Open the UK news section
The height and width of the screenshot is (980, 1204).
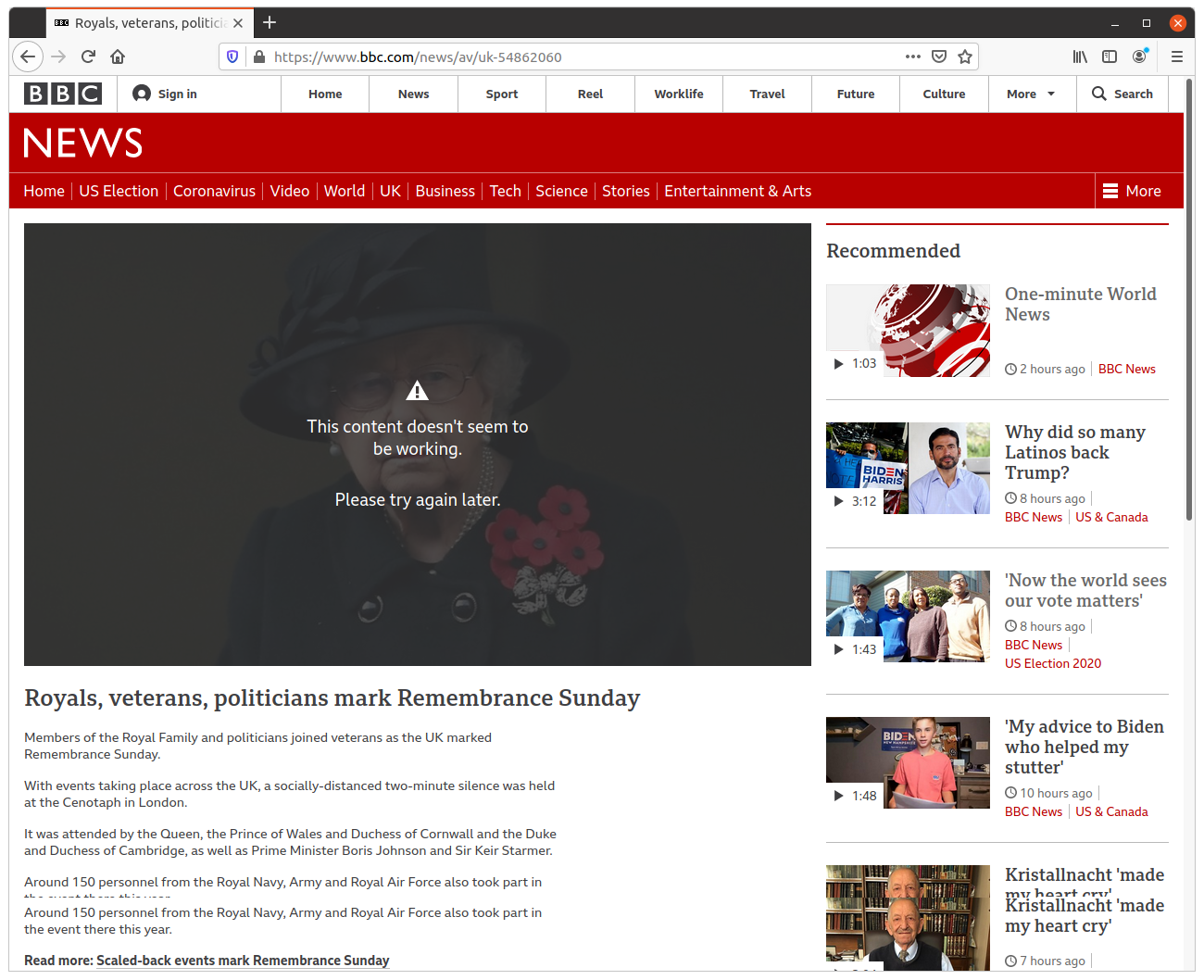(x=391, y=191)
